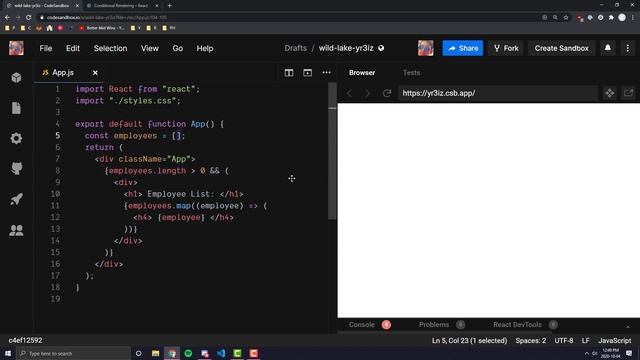Bookmark page with Chrome star icon

tap(566, 18)
